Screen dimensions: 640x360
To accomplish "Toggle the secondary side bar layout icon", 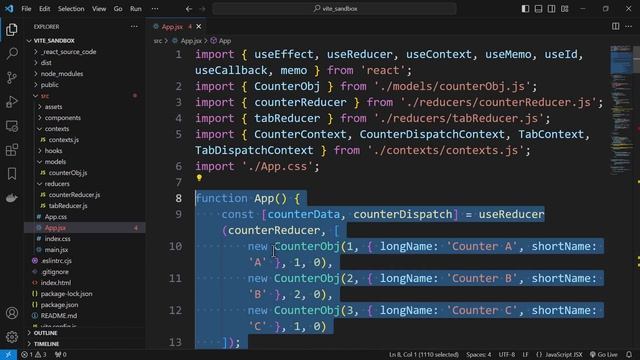I will pyautogui.click(x=551, y=9).
